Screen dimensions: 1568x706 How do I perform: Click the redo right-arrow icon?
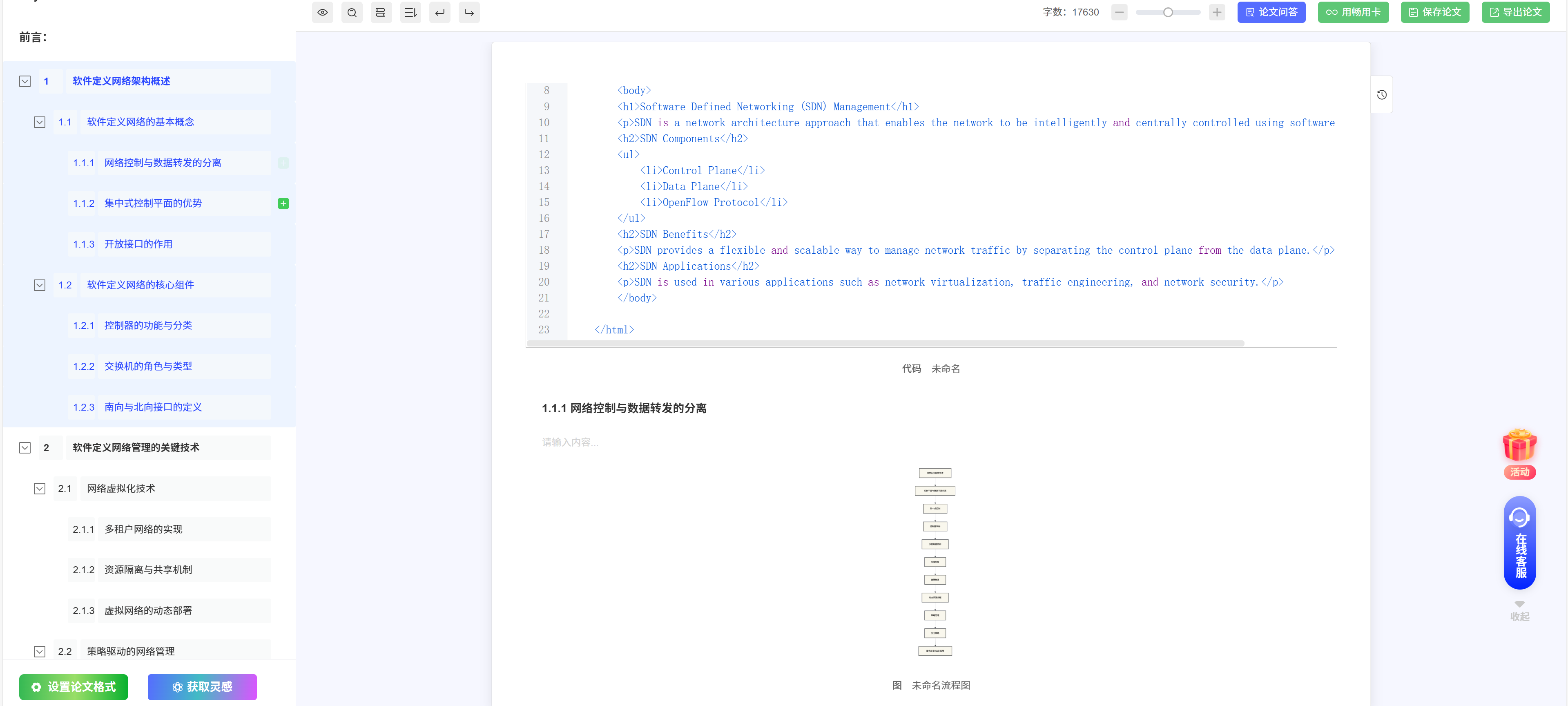pyautogui.click(x=469, y=12)
